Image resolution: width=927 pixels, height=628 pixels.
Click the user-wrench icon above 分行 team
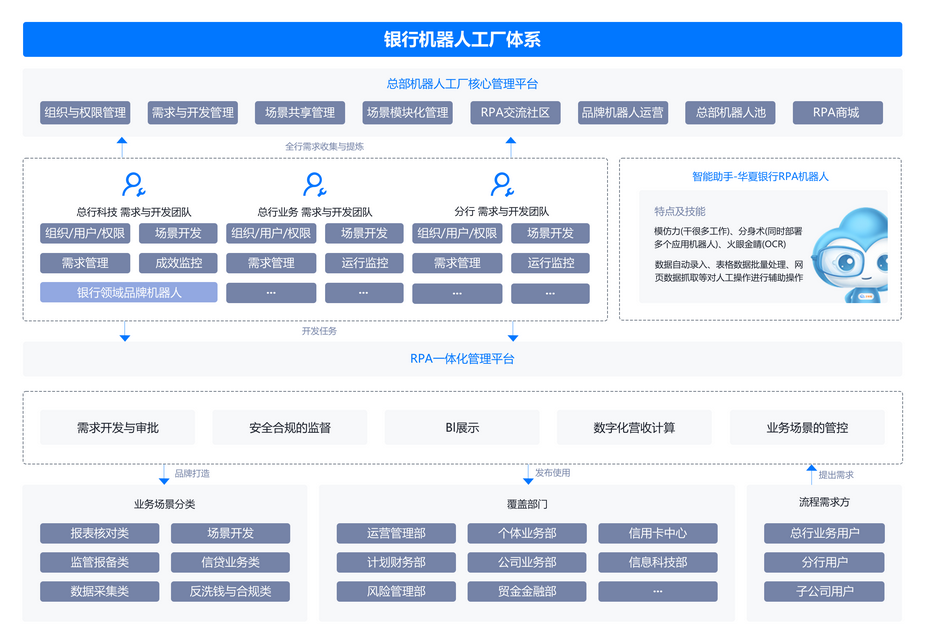[501, 185]
